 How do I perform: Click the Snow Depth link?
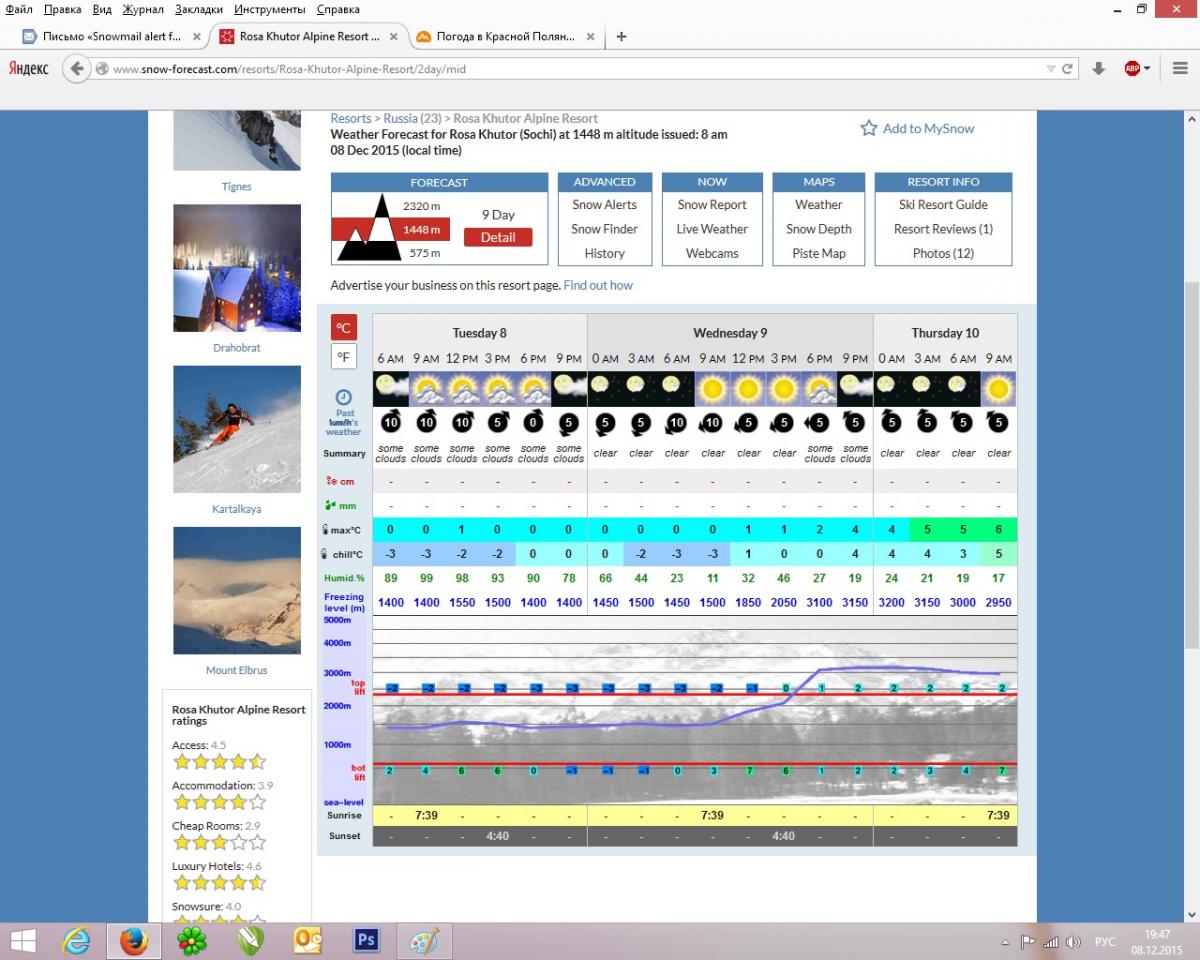(819, 229)
